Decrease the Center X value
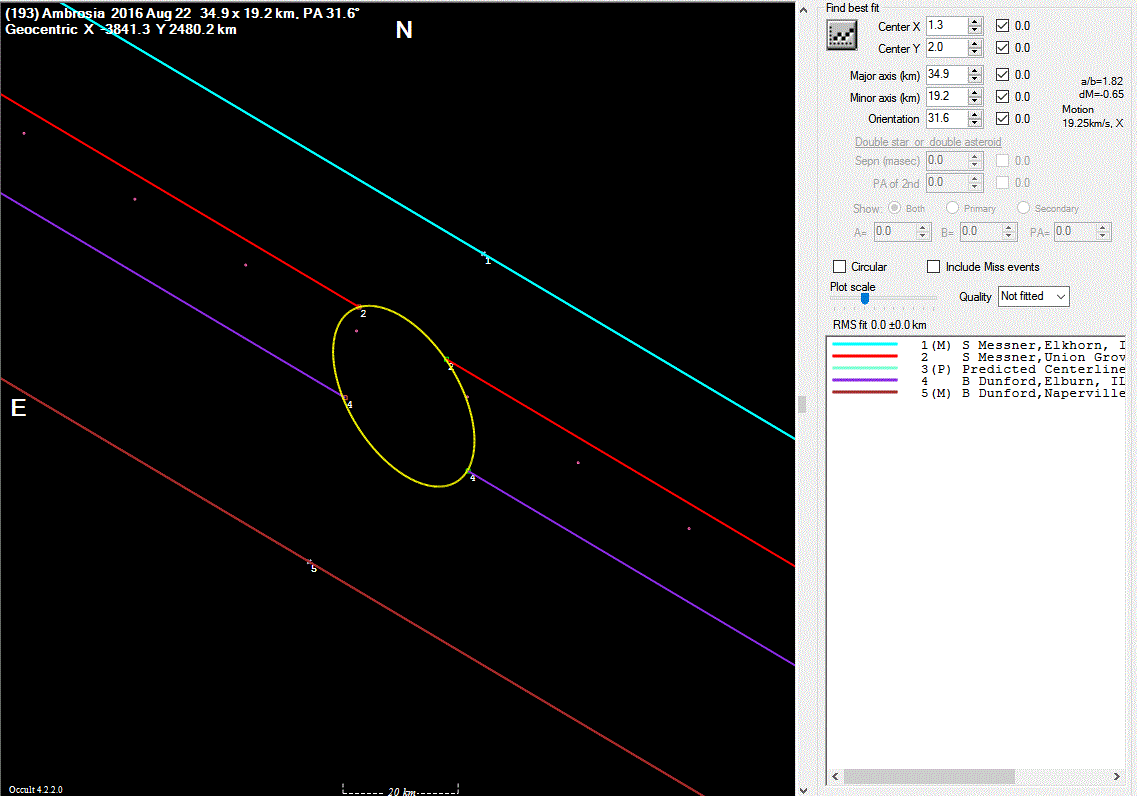This screenshot has width=1137, height=796. tap(975, 30)
